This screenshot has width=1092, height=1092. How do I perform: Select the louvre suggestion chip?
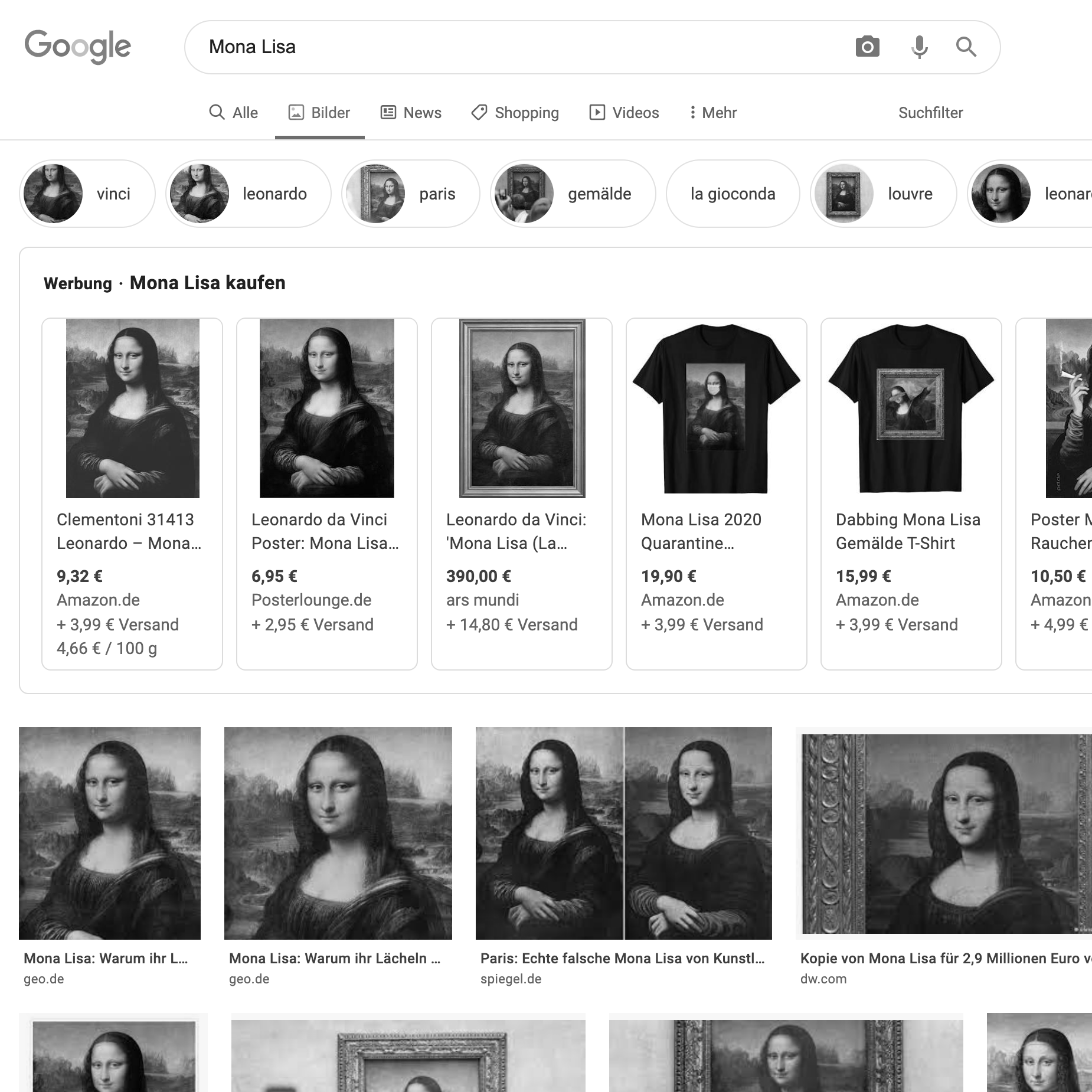884,194
